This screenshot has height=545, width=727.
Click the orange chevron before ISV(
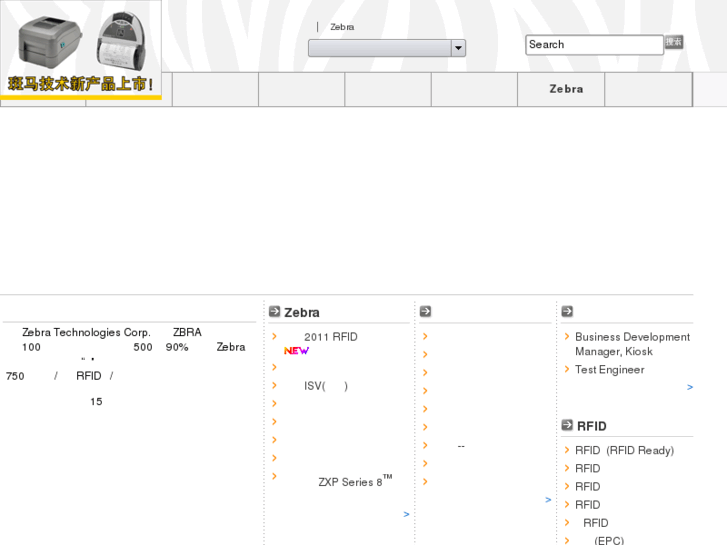pos(274,385)
